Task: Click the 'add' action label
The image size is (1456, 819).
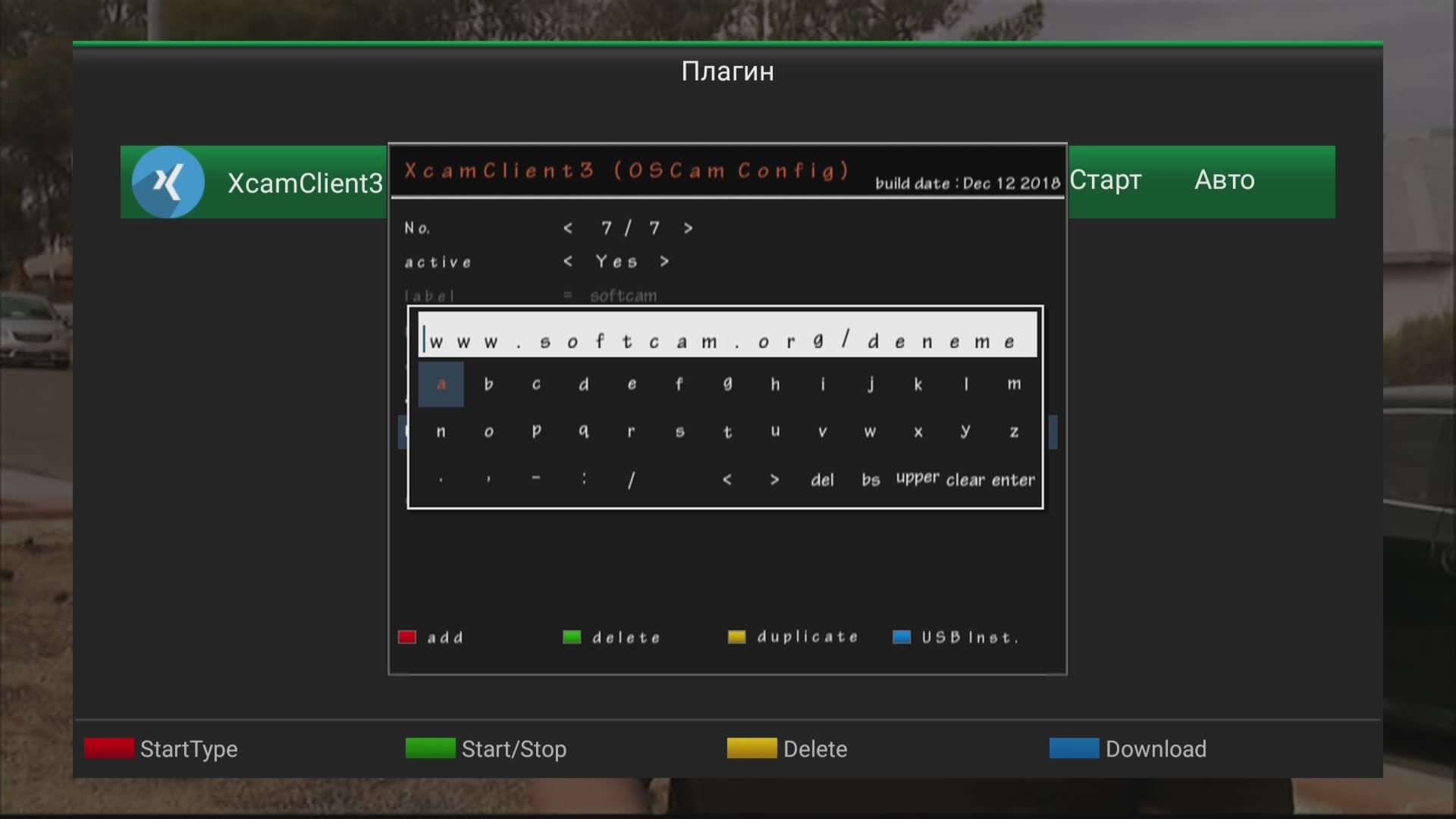Action: click(445, 638)
